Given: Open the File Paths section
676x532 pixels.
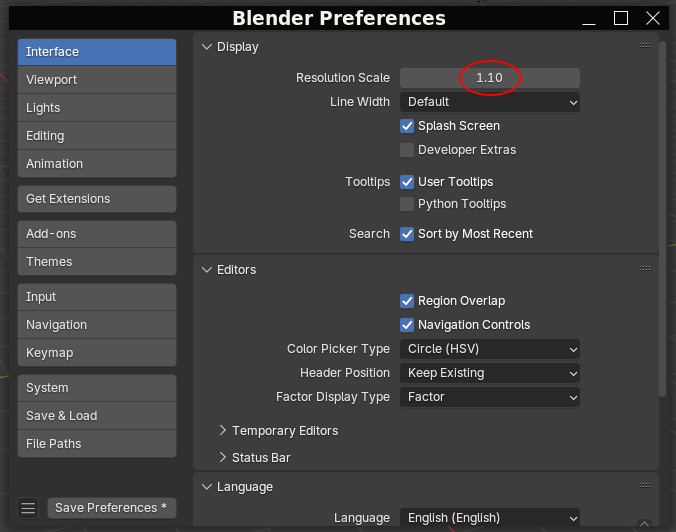Looking at the screenshot, I should point(97,444).
